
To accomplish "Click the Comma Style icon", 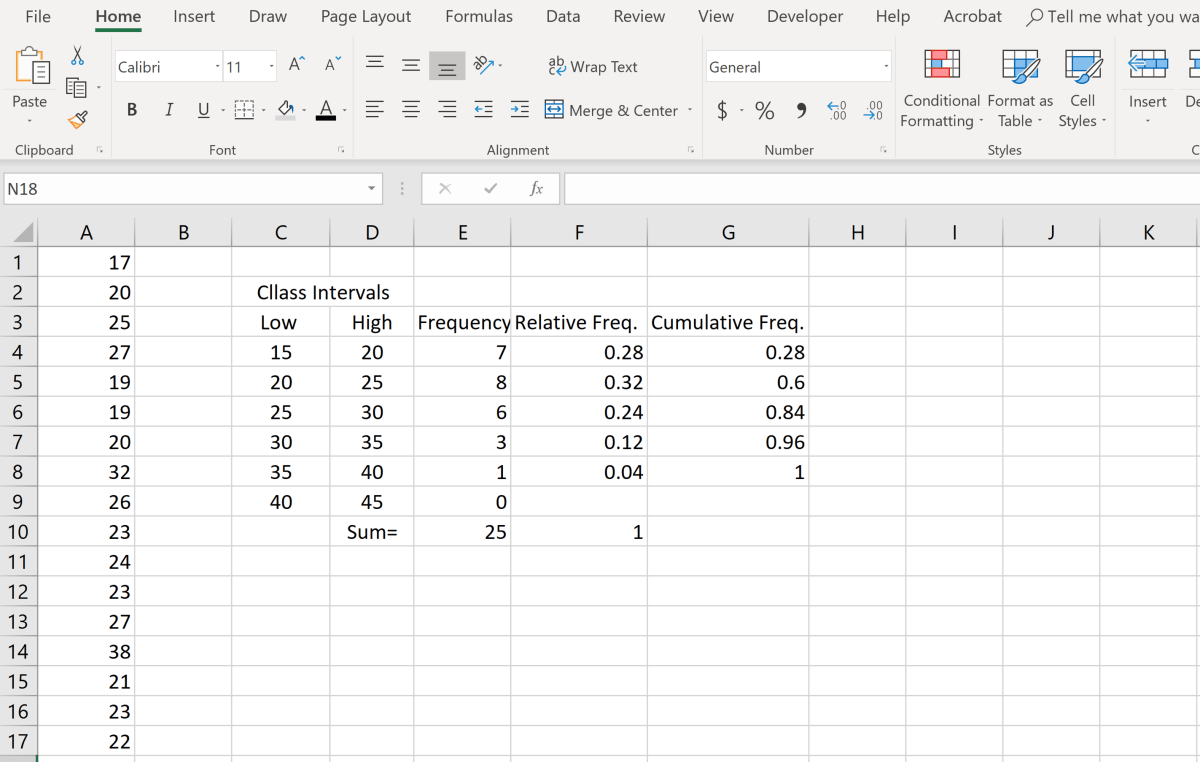I will pyautogui.click(x=800, y=110).
